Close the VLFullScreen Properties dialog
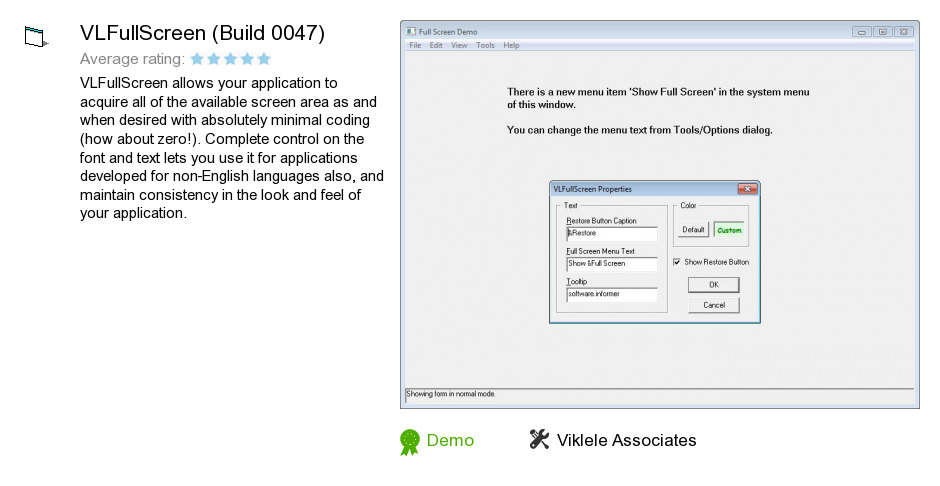The image size is (940, 486). pos(747,189)
